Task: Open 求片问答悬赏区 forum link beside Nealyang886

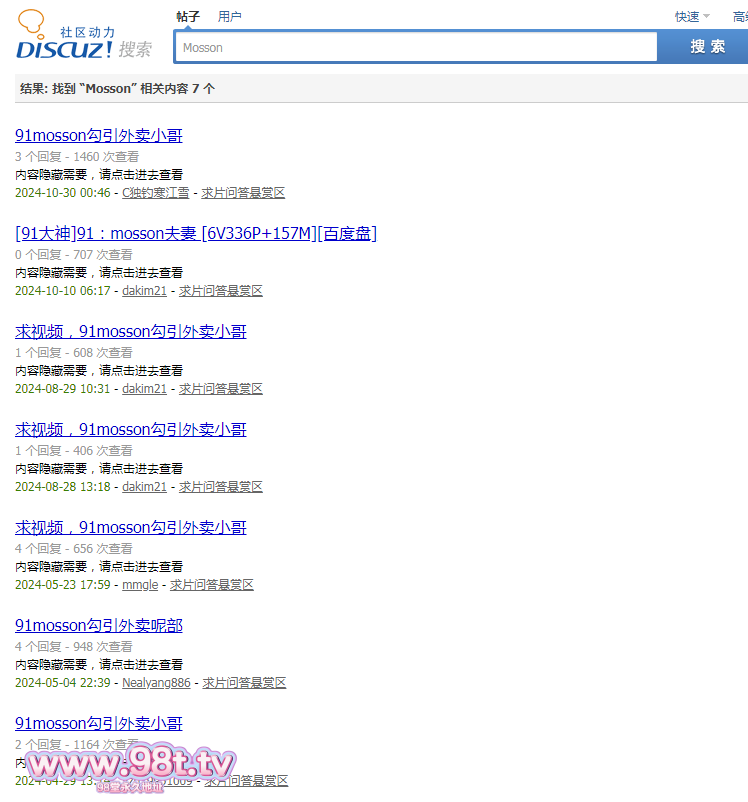Action: pos(244,683)
